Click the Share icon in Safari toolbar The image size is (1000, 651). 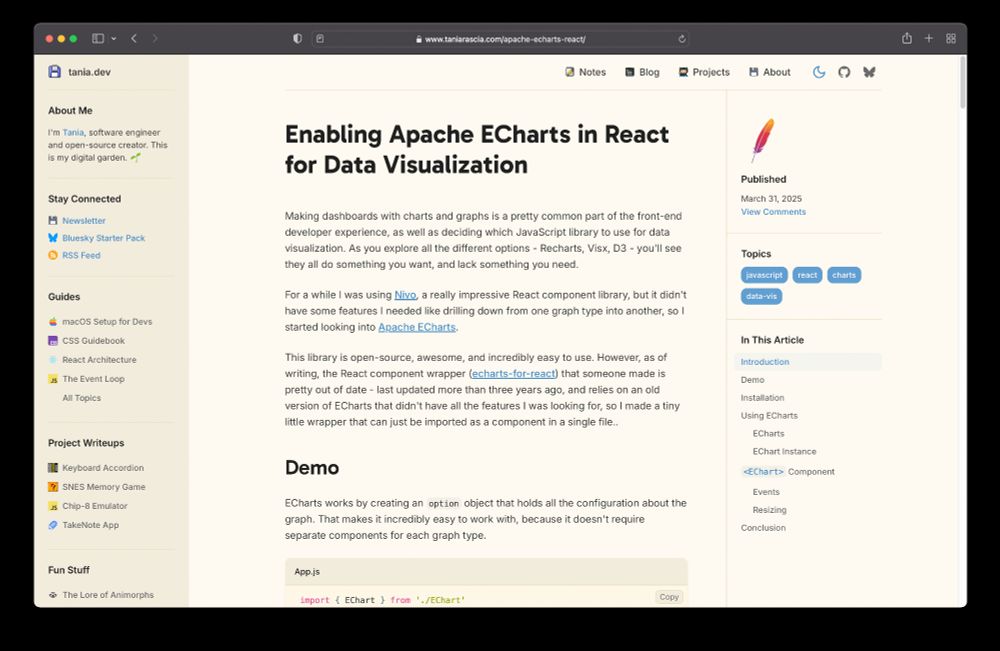click(907, 38)
